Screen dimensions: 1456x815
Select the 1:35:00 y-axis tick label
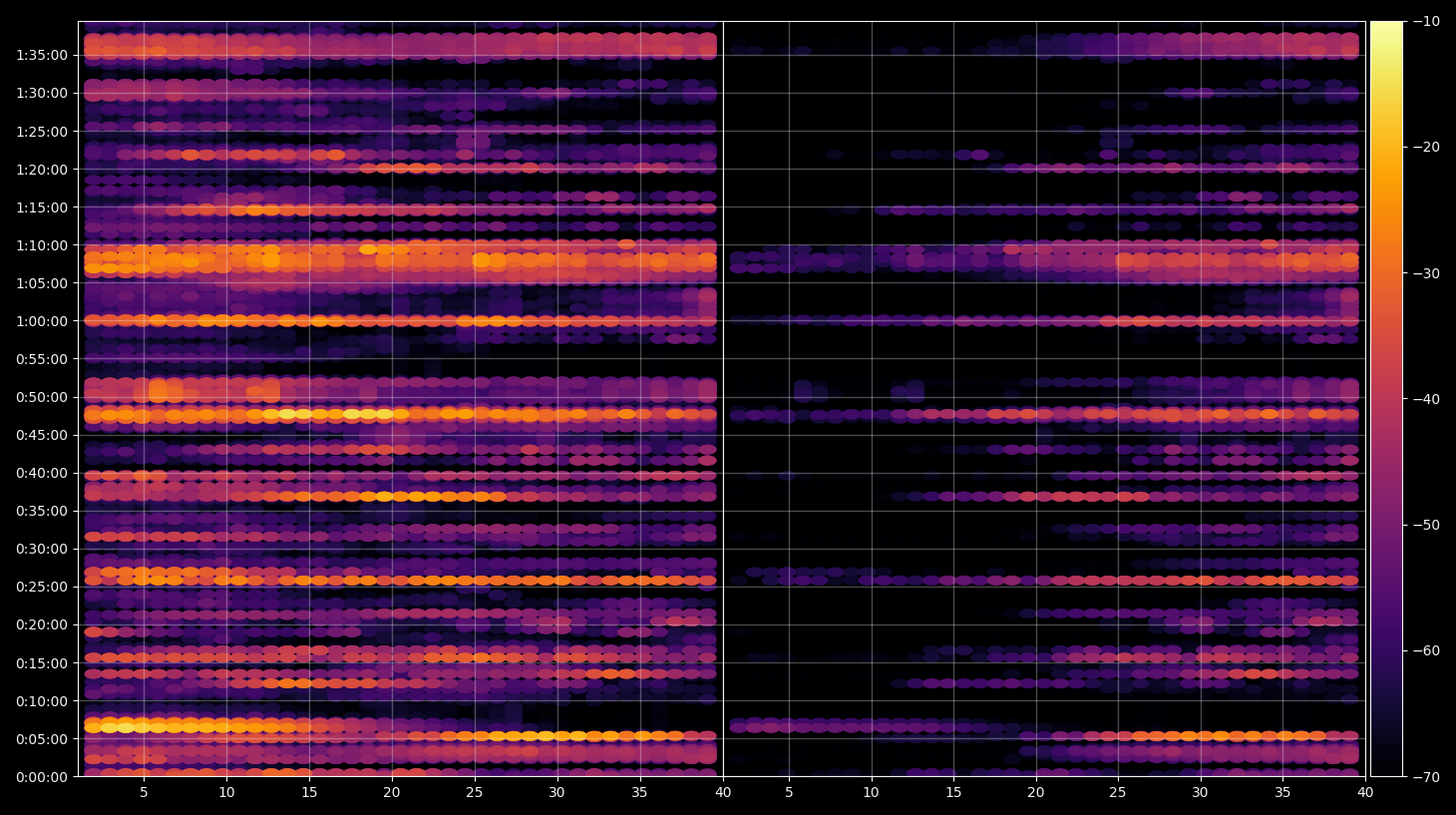point(42,56)
